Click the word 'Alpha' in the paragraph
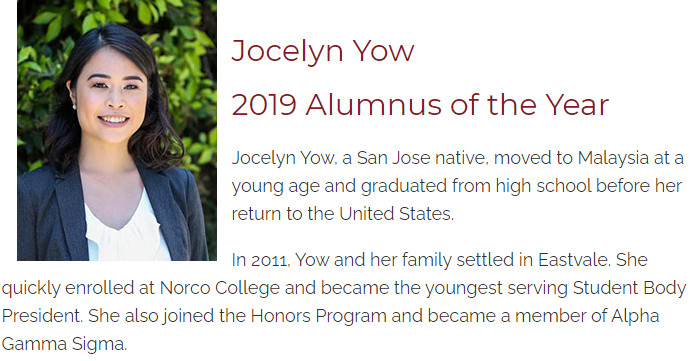Image resolution: width=696 pixels, height=361 pixels. click(x=635, y=316)
